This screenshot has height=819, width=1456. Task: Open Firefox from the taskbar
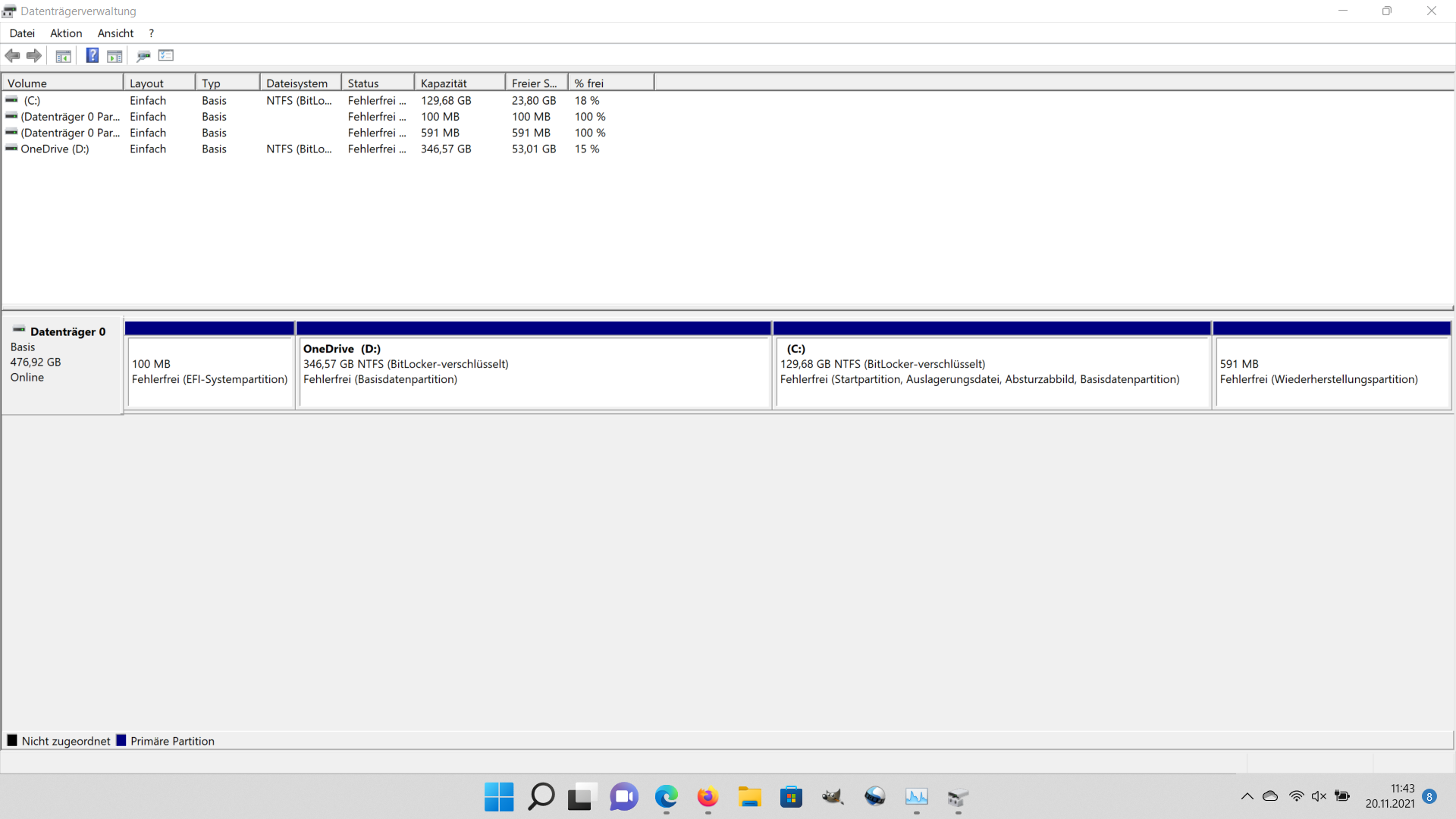pos(708,797)
